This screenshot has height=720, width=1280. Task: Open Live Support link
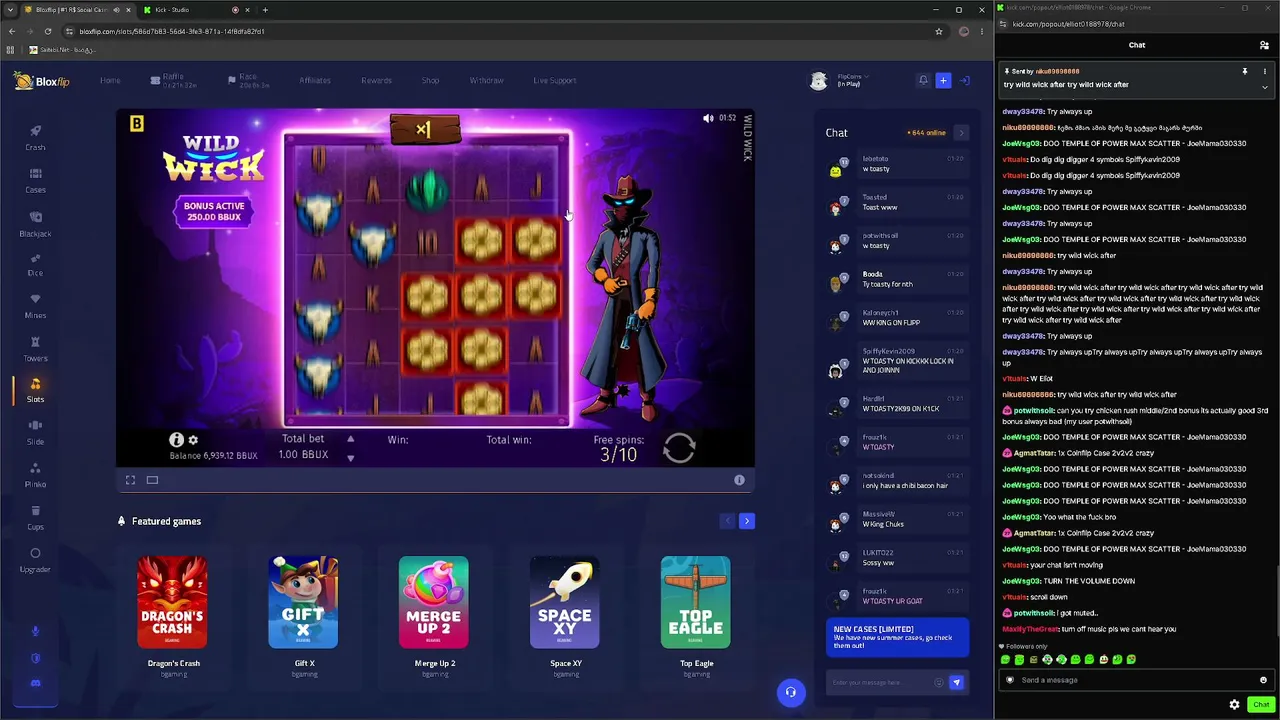point(555,81)
